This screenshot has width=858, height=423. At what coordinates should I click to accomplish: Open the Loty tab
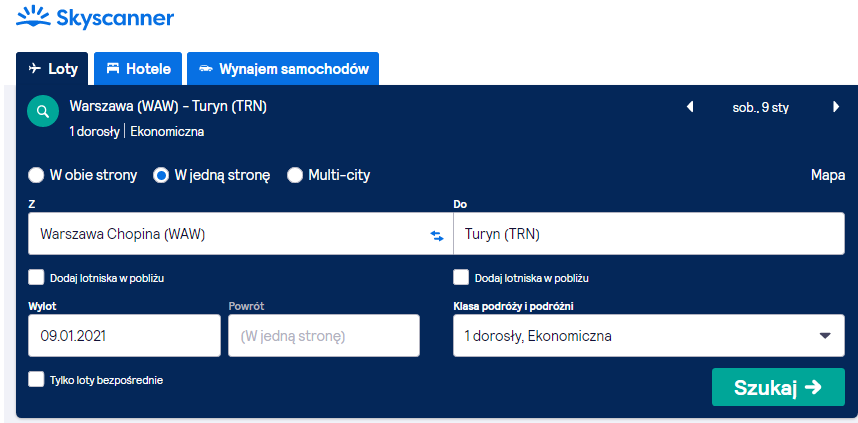click(x=52, y=69)
